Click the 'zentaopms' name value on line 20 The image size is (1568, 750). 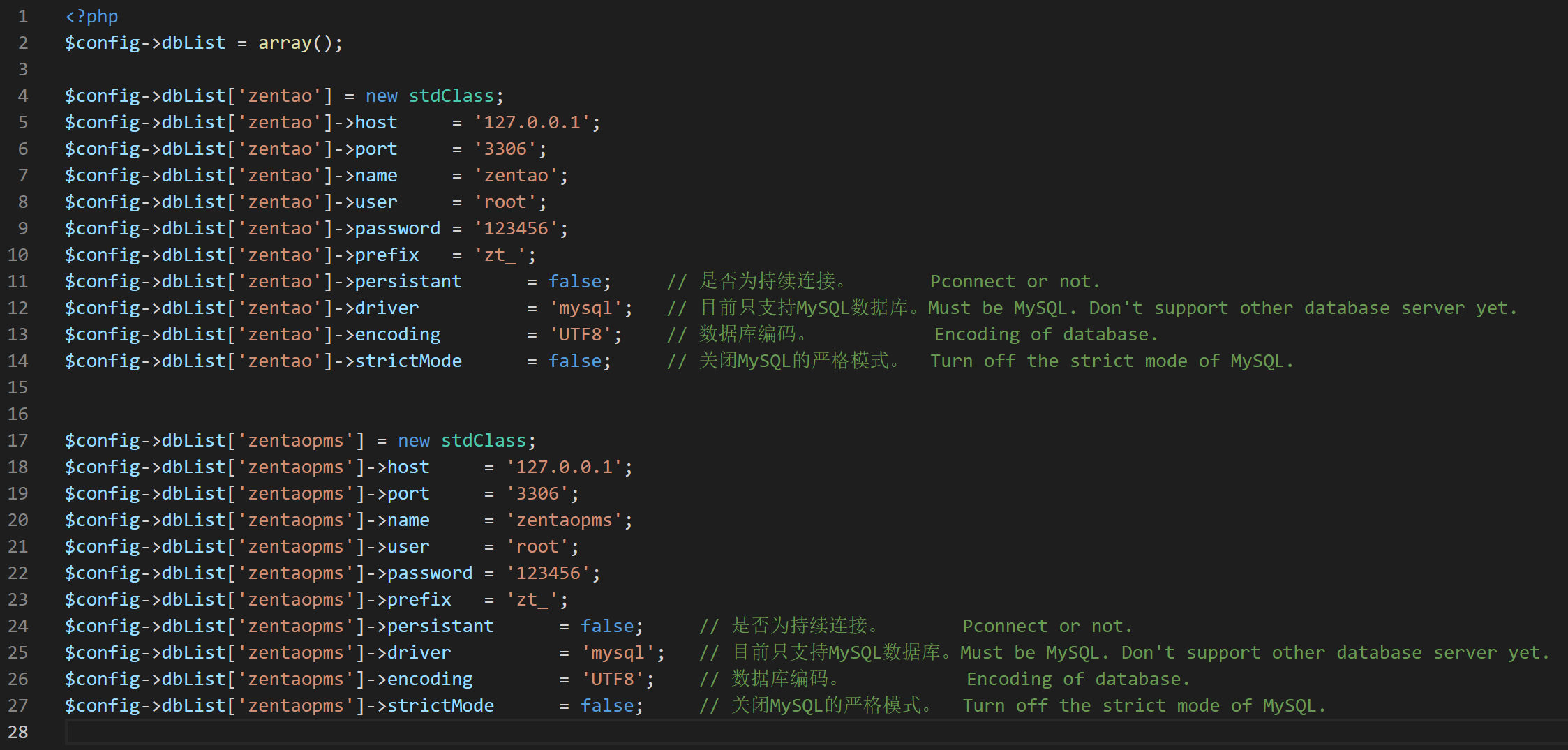coord(564,520)
